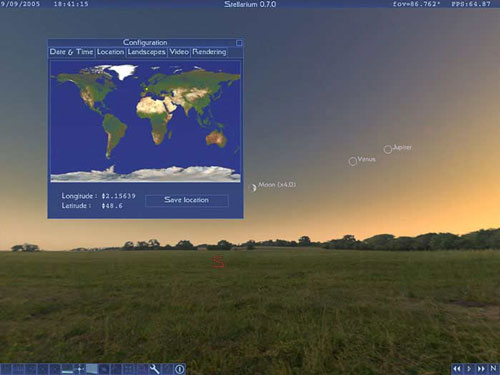Click the Latitude value field

pos(112,206)
